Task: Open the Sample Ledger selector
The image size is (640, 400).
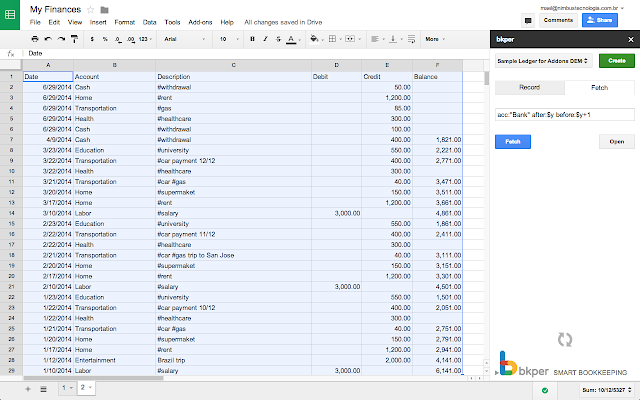Action: pos(543,61)
